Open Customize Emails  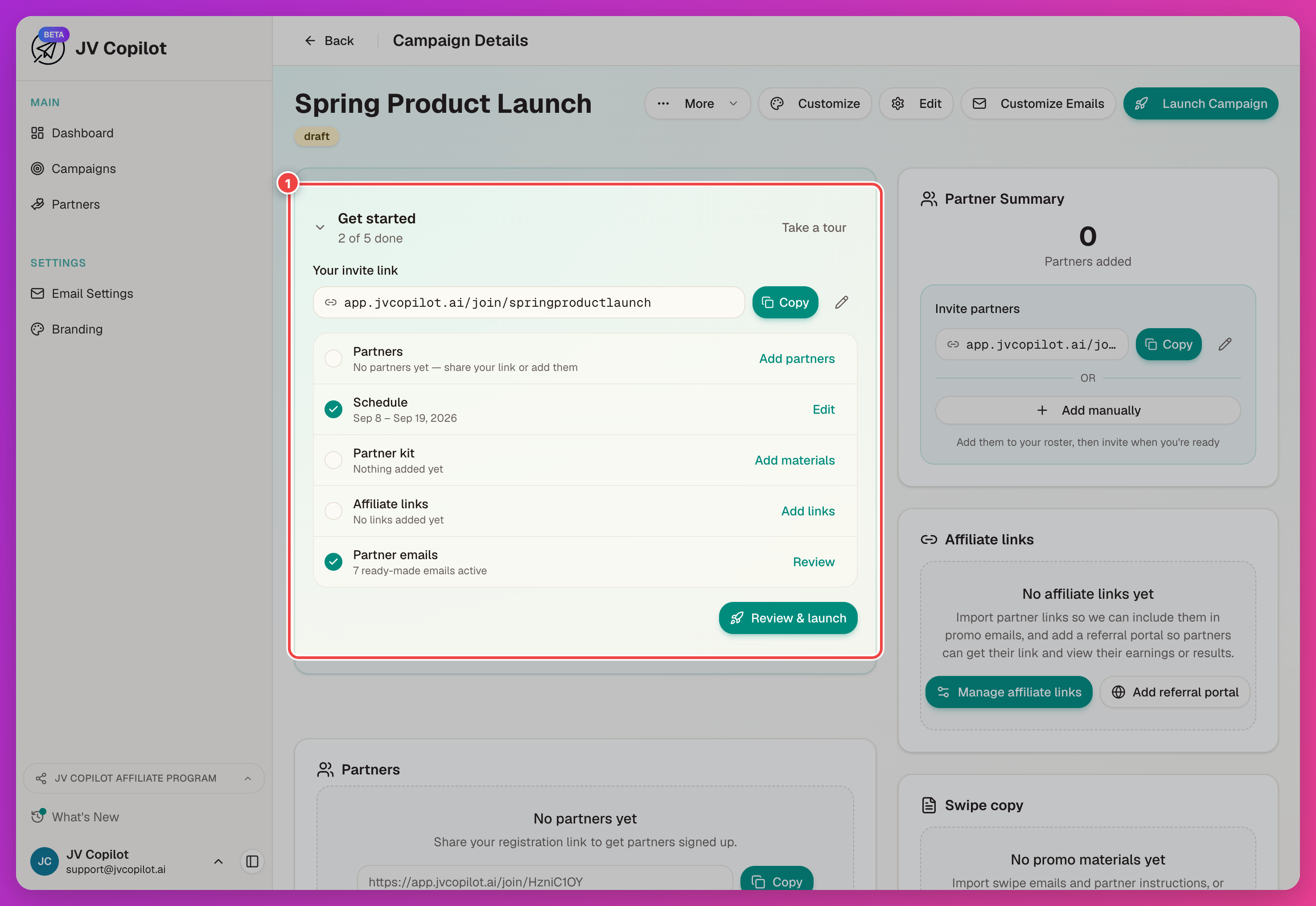[1039, 103]
